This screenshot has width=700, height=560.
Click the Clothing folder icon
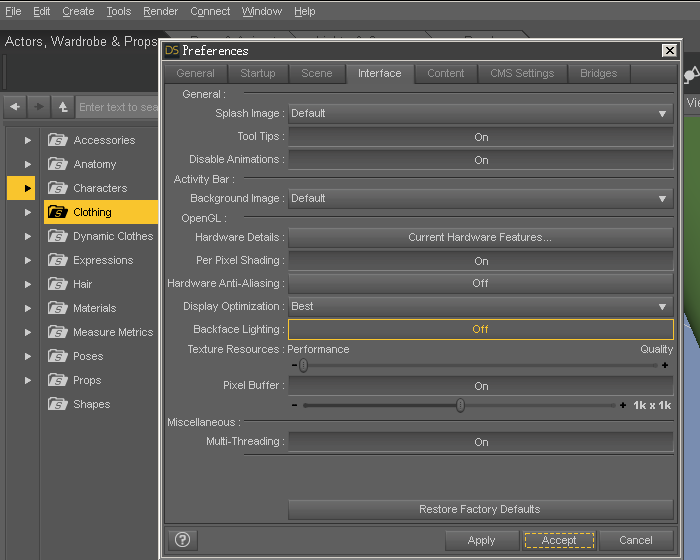click(58, 212)
